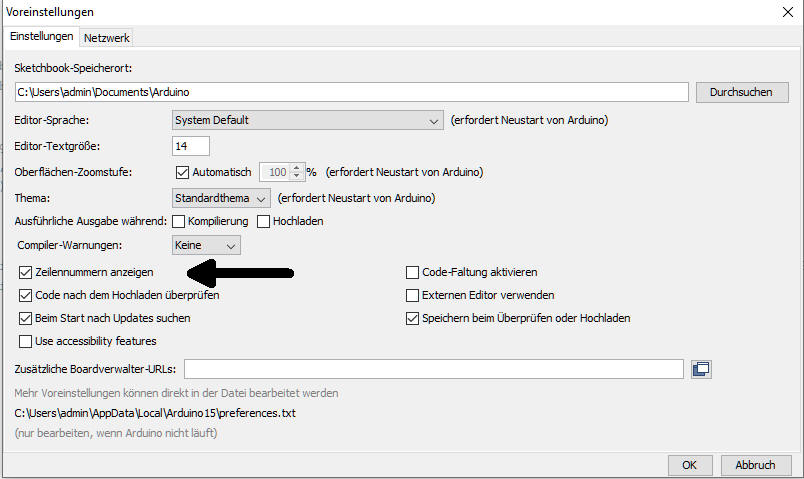Increase the zoom percentage with up spinner arrow
The height and width of the screenshot is (479, 804).
pyautogui.click(x=296, y=168)
